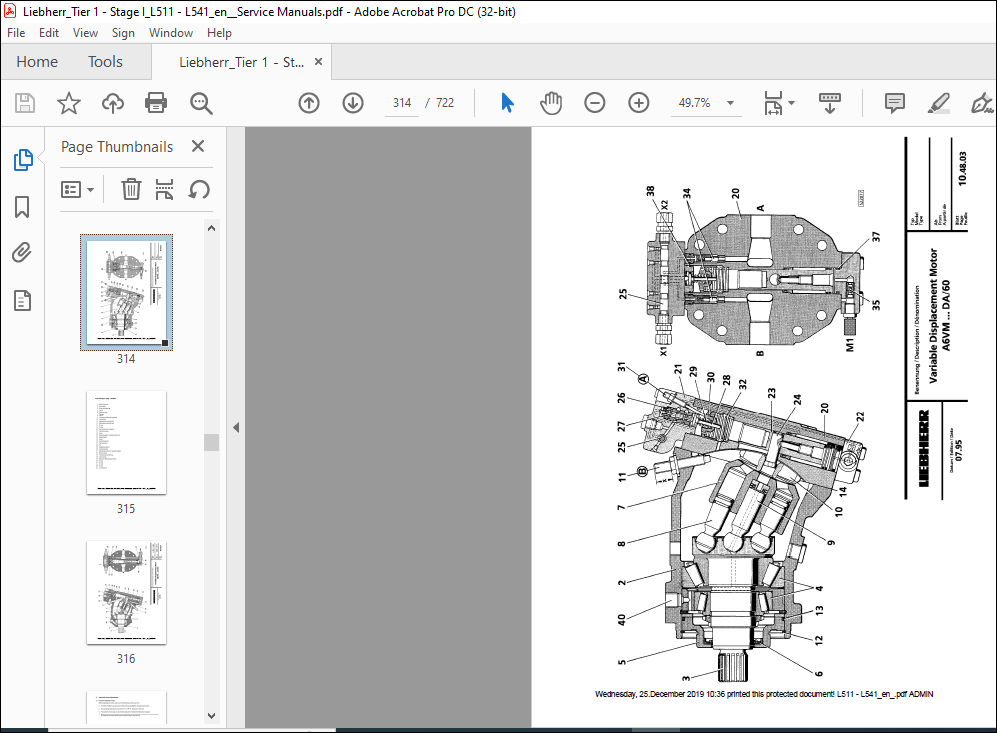Click the fit page width icon
Screen dimensions: 997x733
(773, 103)
